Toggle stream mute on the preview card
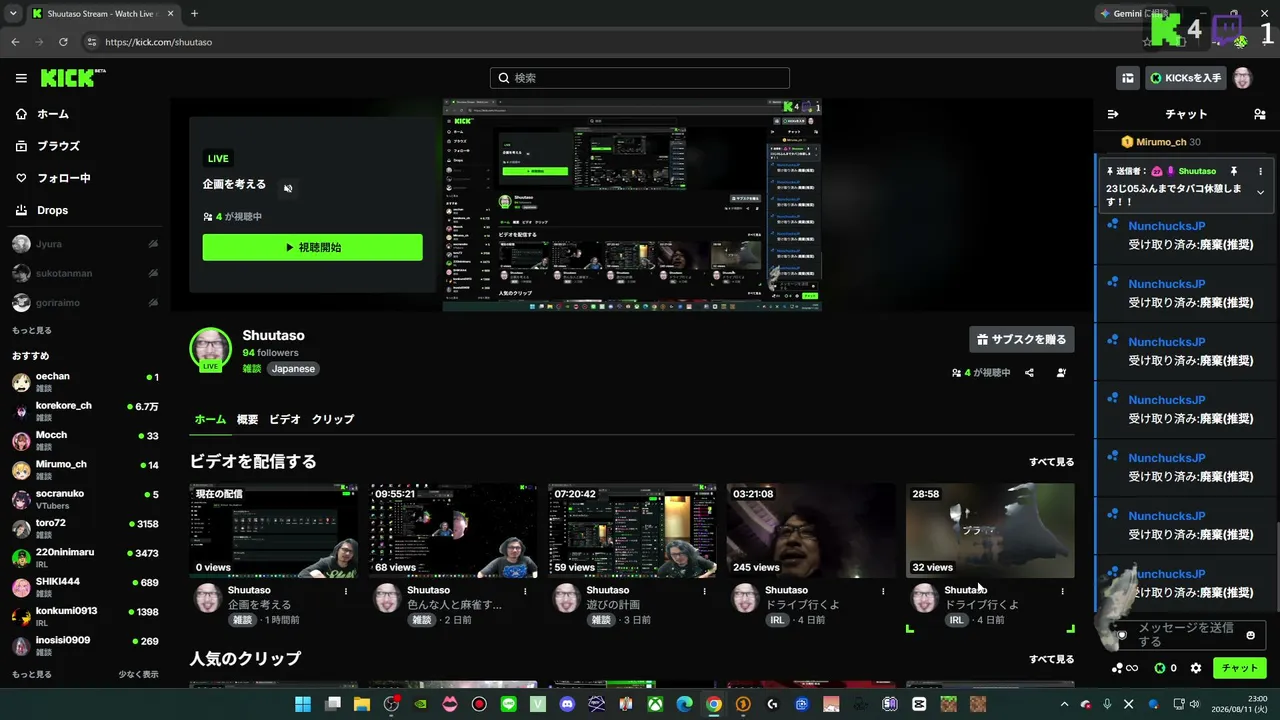The image size is (1280, 720). 288,188
